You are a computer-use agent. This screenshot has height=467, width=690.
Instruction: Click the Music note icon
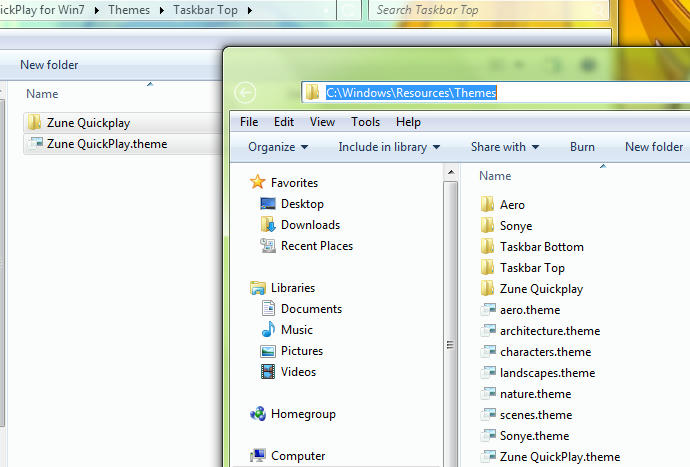(268, 329)
